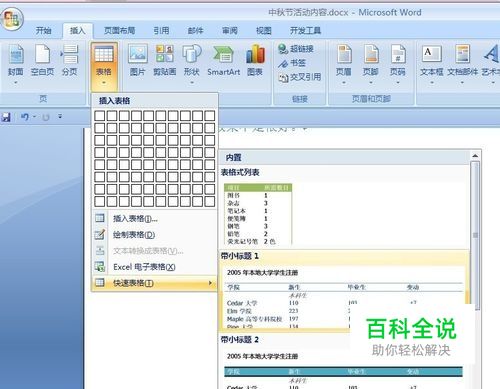Insert a cross-reference (交叉引用)
This screenshot has width=500, height=389.
[300, 77]
